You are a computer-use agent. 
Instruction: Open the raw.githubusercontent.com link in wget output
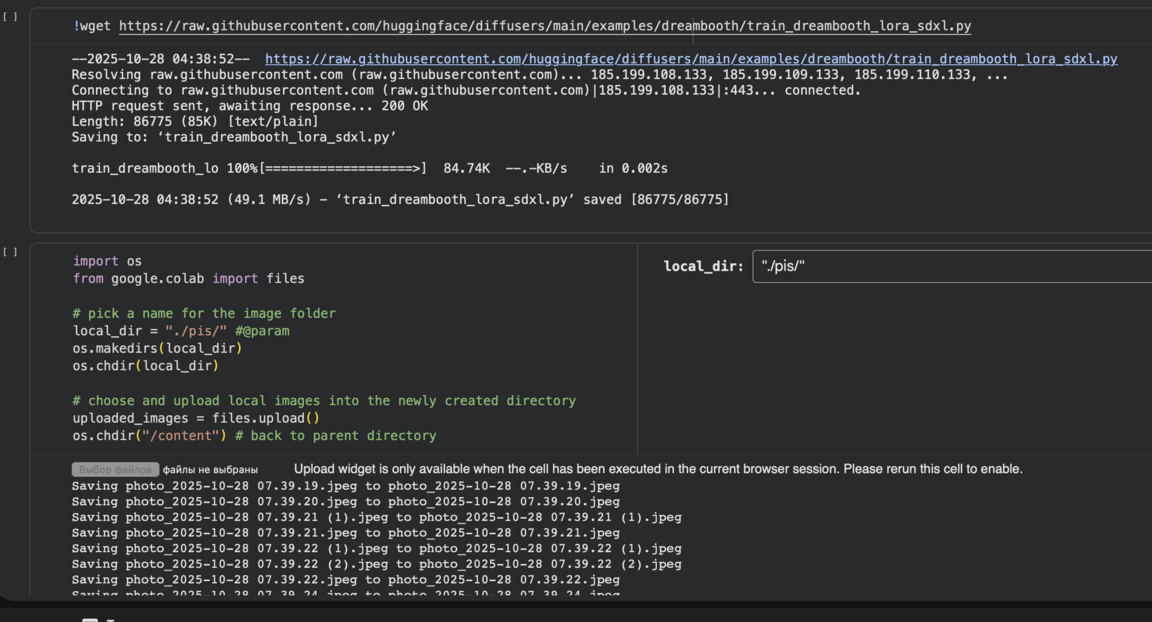690,59
